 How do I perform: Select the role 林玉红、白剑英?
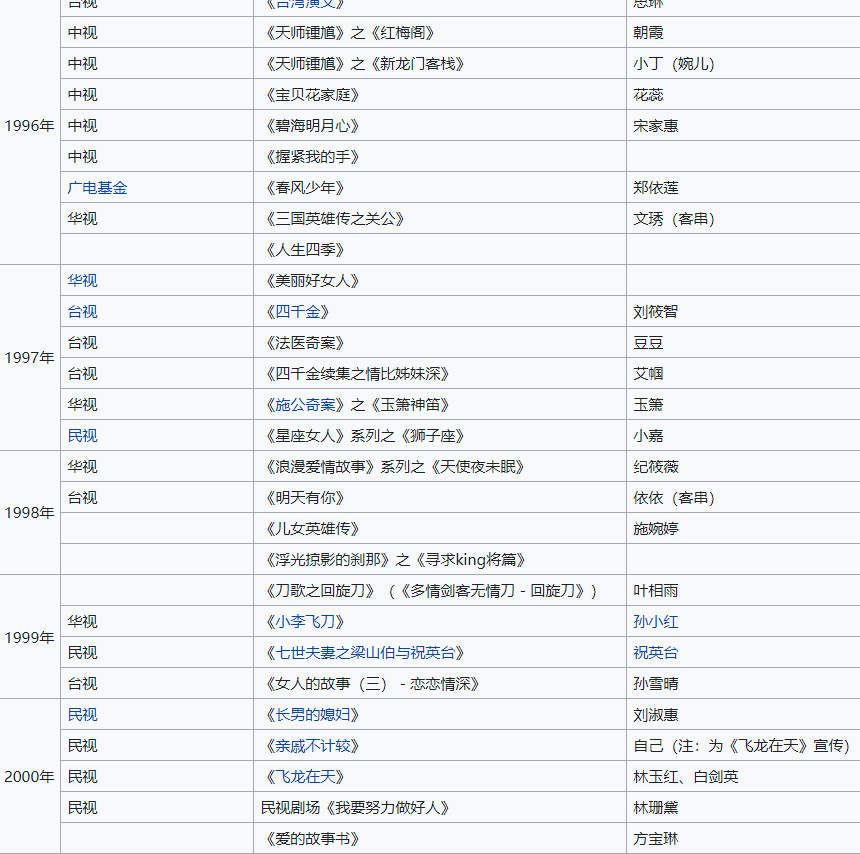pos(686,777)
